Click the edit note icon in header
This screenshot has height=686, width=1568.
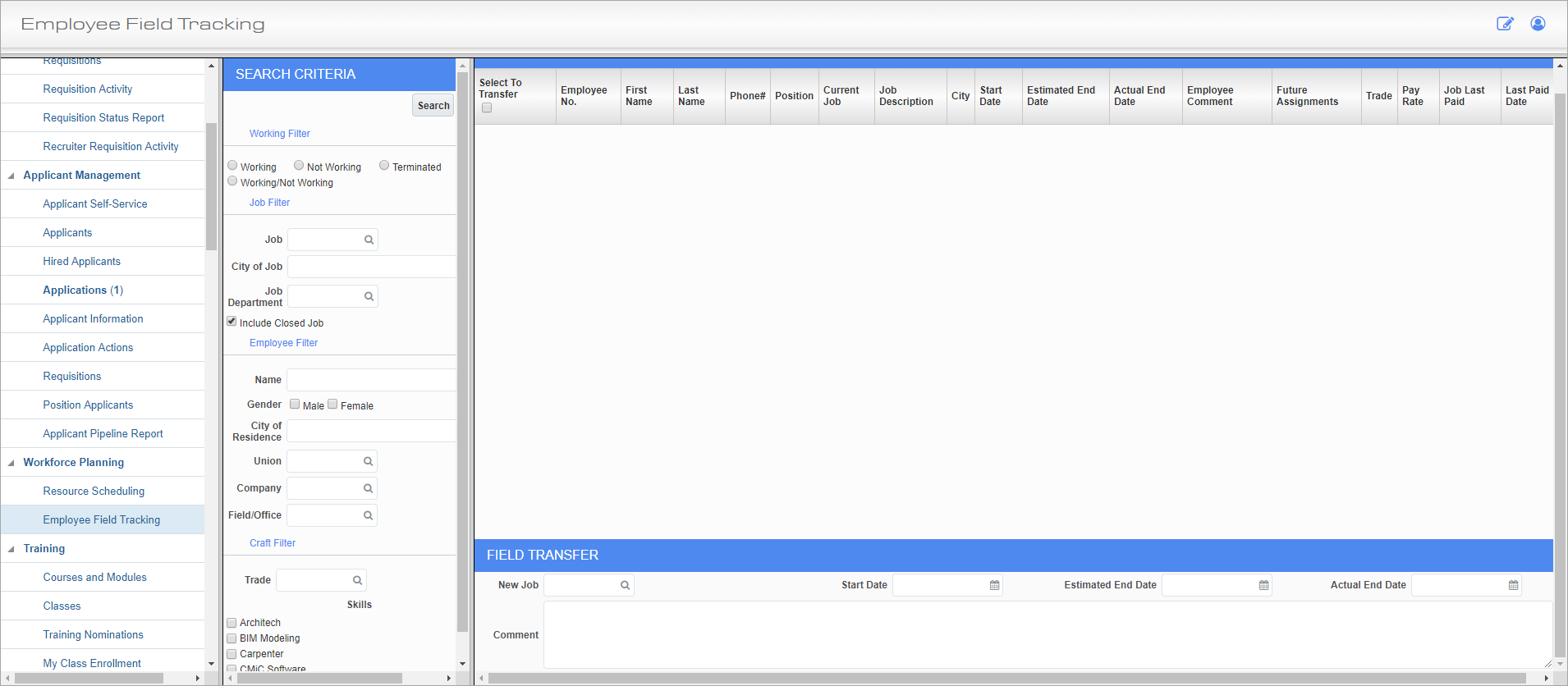coord(1504,24)
